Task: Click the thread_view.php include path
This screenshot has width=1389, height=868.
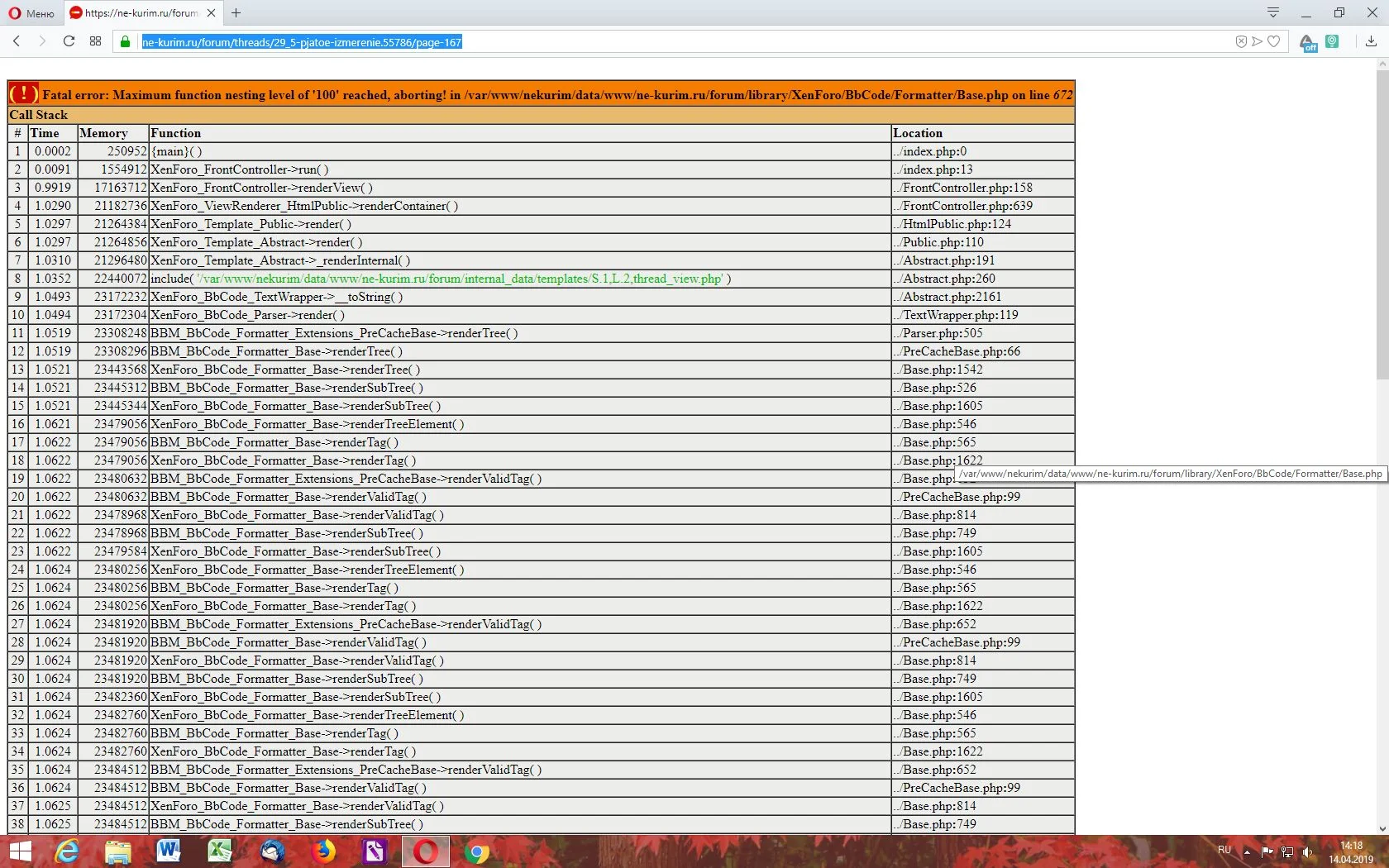Action: (460, 279)
